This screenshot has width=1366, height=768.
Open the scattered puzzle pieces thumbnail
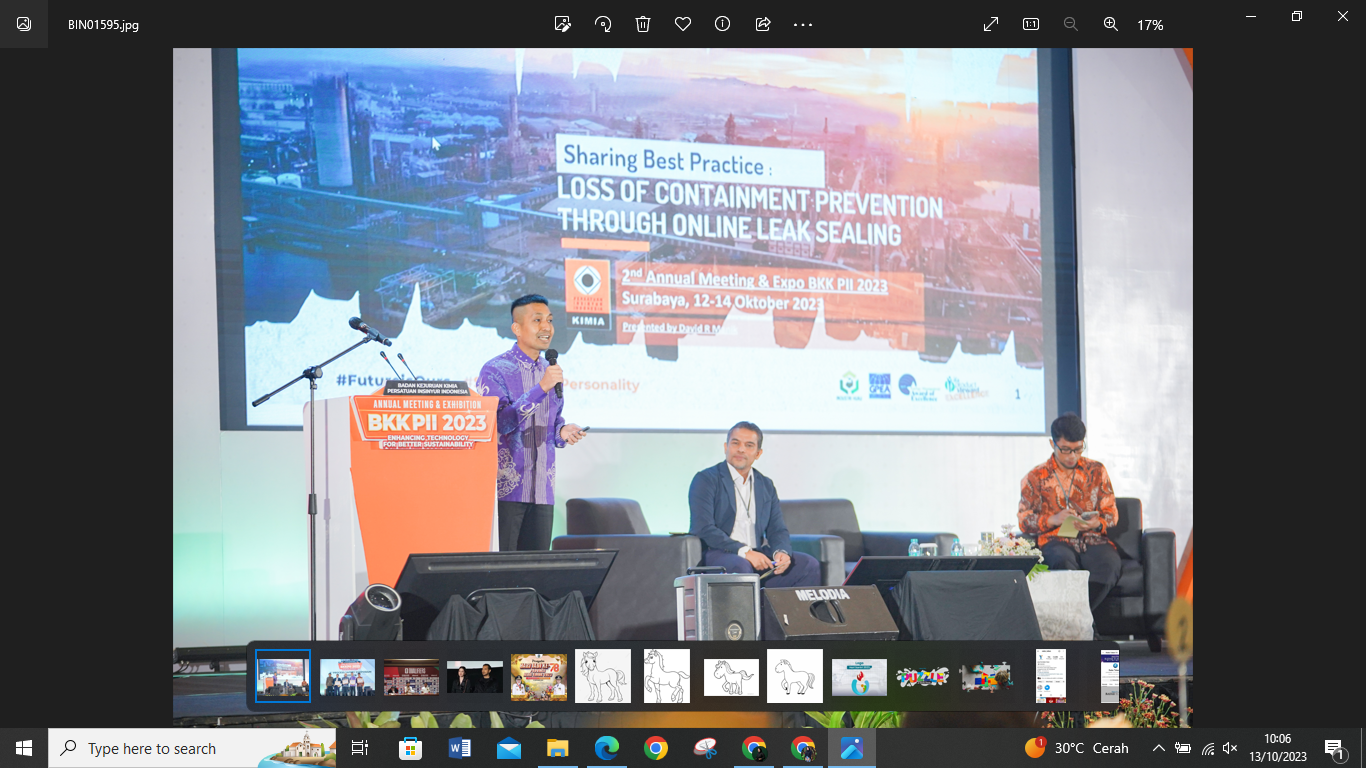pyautogui.click(x=986, y=677)
